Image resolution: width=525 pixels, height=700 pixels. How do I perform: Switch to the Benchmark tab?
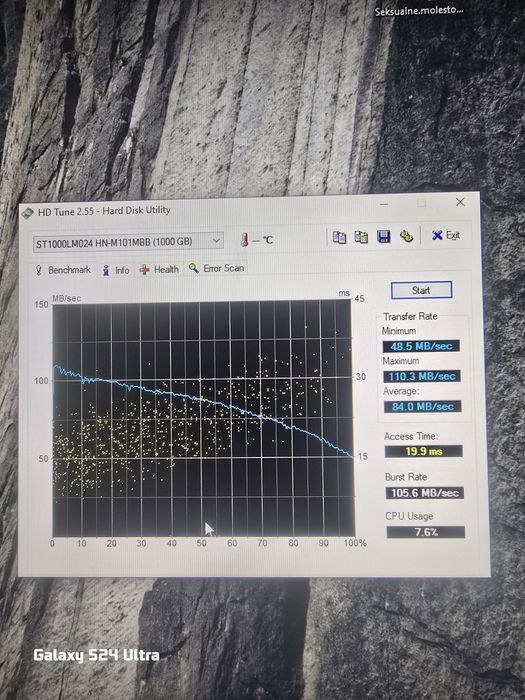point(63,270)
